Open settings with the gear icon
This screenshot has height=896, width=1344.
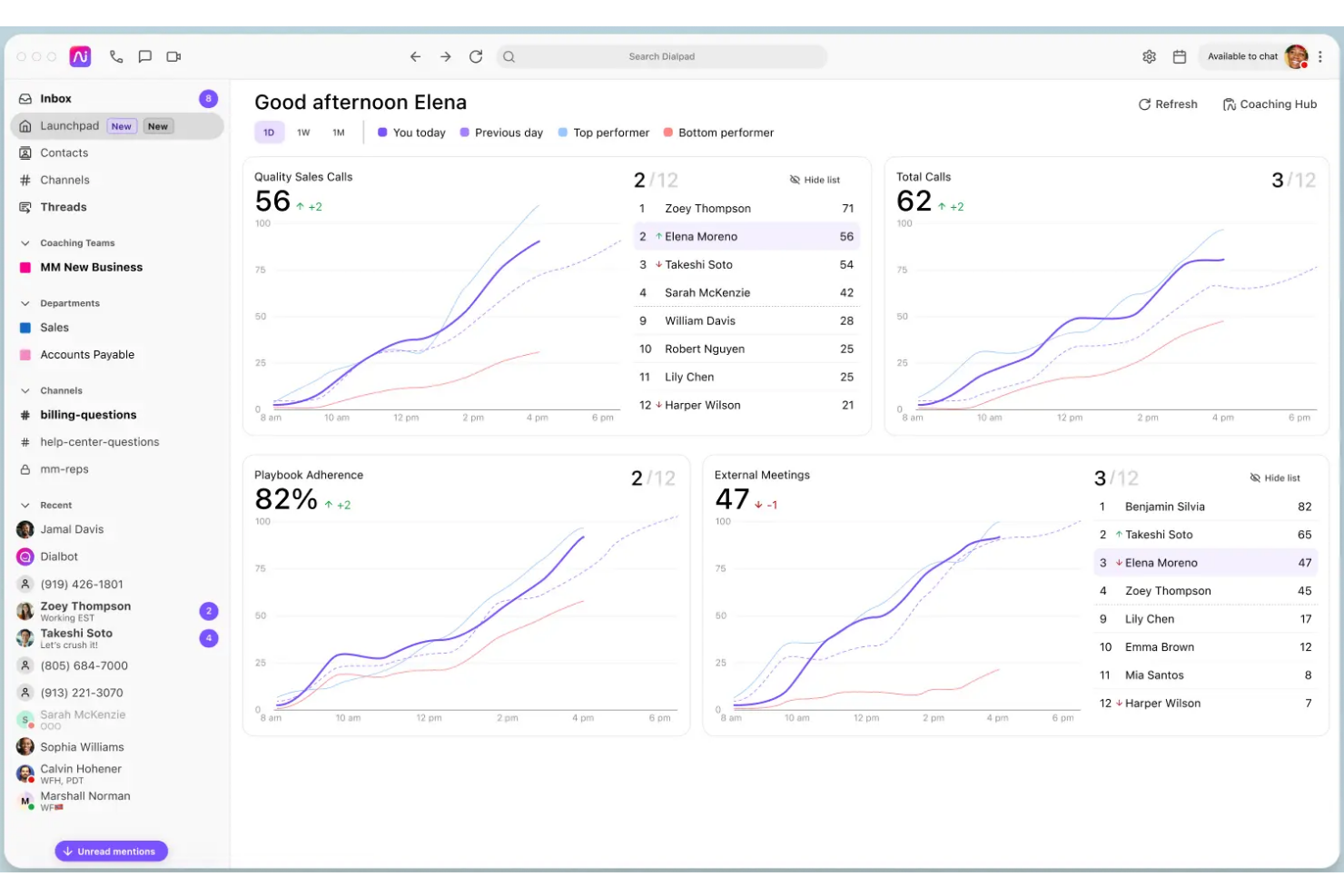pos(1149,56)
